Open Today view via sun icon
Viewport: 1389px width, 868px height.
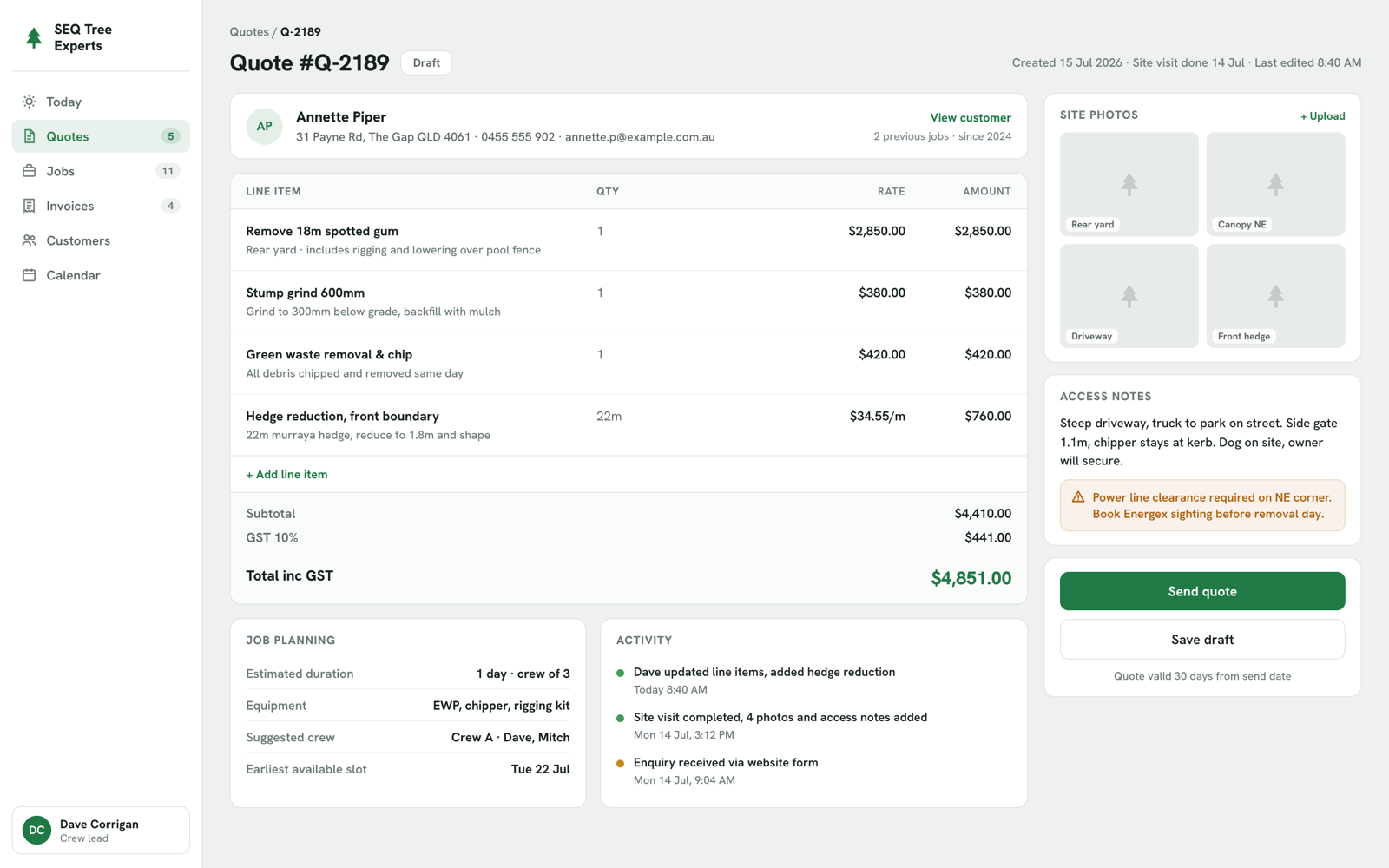click(30, 102)
